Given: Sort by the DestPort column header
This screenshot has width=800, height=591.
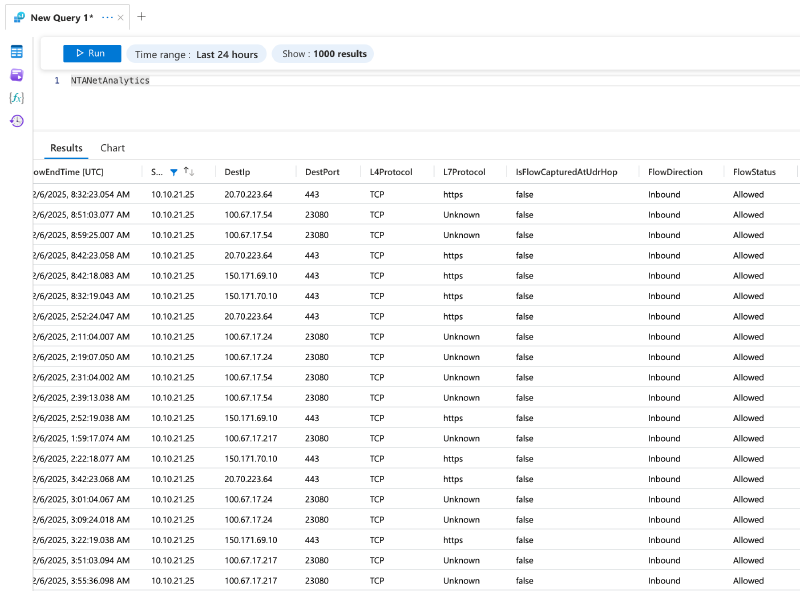Looking at the screenshot, I should [322, 172].
